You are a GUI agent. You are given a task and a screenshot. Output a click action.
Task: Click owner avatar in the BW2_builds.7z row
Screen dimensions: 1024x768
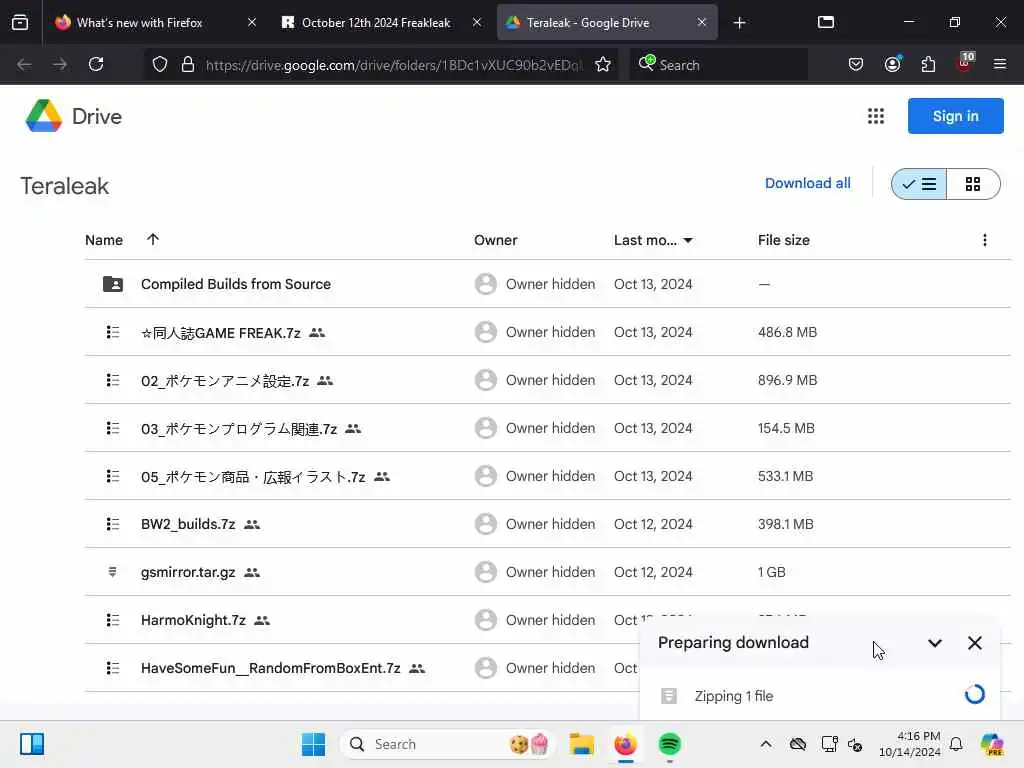486,524
